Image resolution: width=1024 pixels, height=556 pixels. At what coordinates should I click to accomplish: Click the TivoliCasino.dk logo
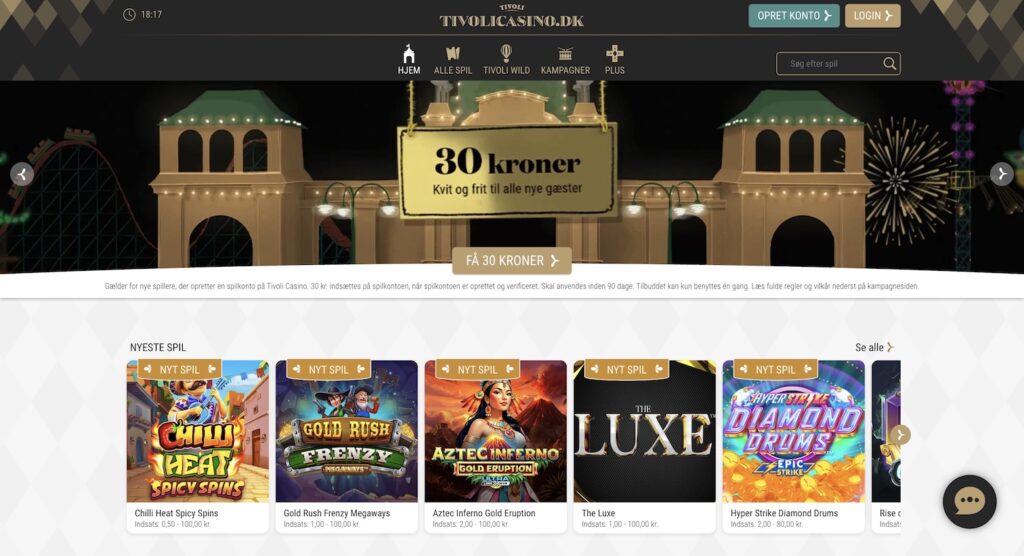pos(512,16)
